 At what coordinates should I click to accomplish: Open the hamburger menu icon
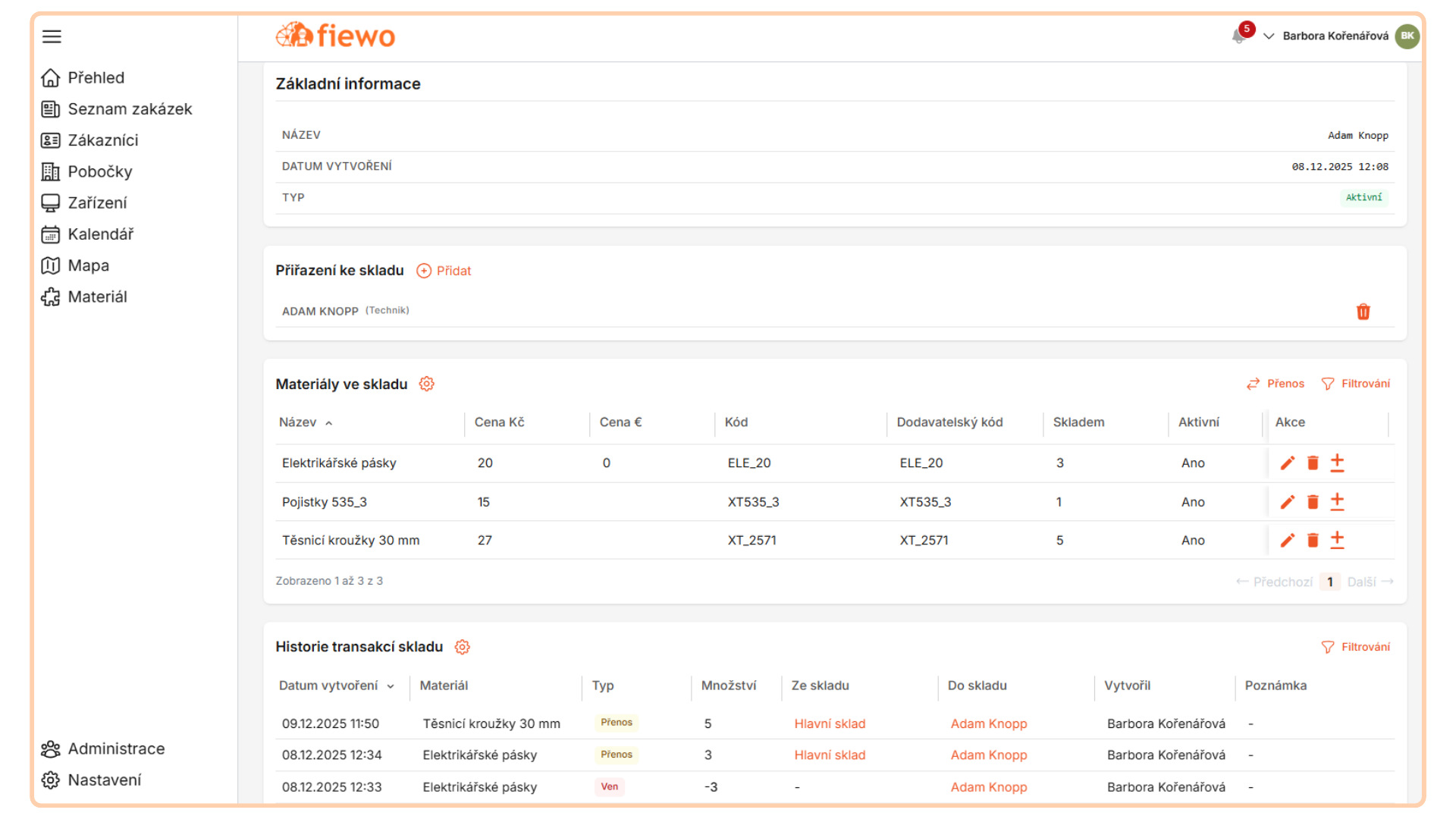coord(52,36)
